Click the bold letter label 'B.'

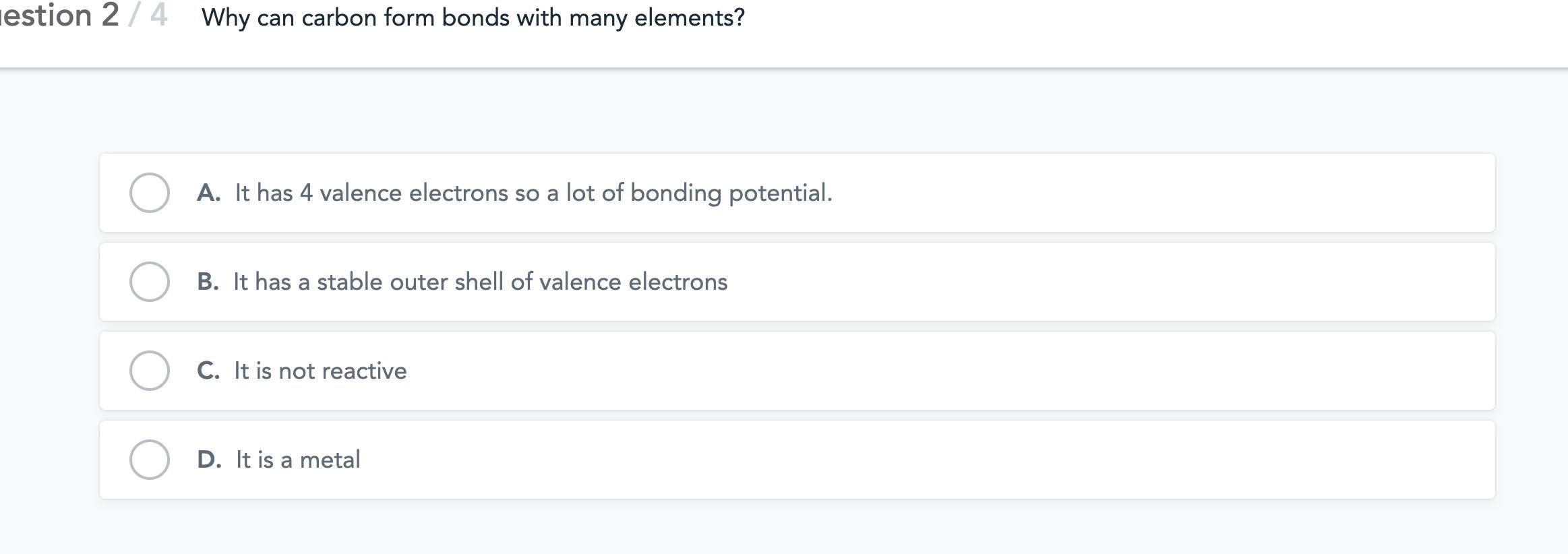[208, 282]
